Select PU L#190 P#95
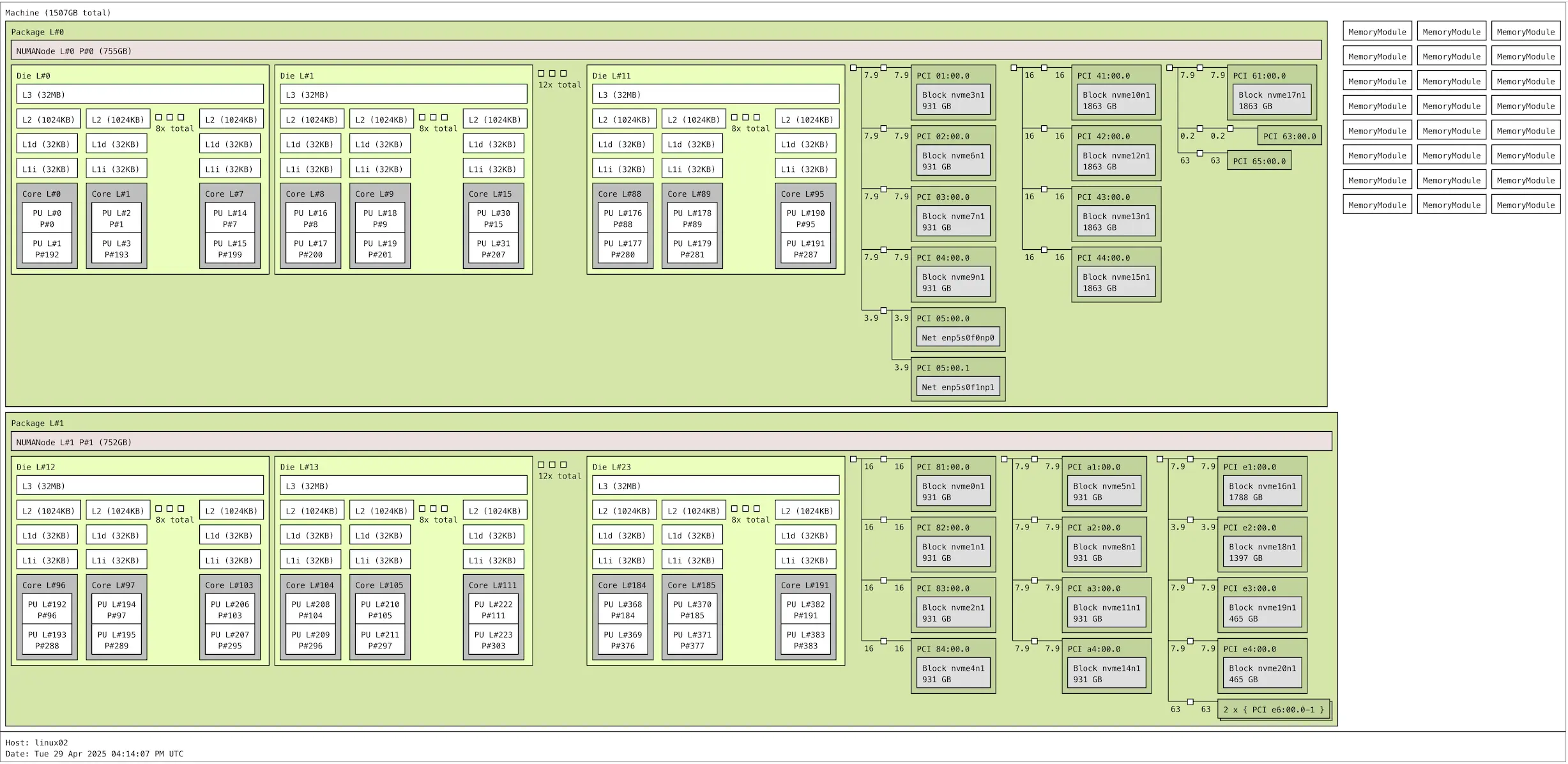The width and height of the screenshot is (1568, 764). coord(806,218)
